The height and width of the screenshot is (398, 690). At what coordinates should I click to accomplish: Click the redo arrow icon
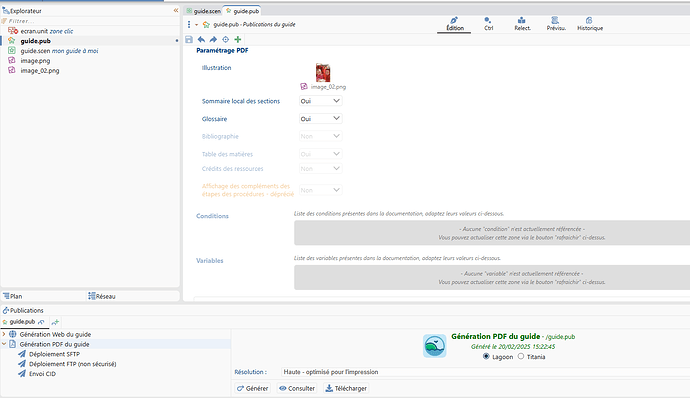click(213, 40)
